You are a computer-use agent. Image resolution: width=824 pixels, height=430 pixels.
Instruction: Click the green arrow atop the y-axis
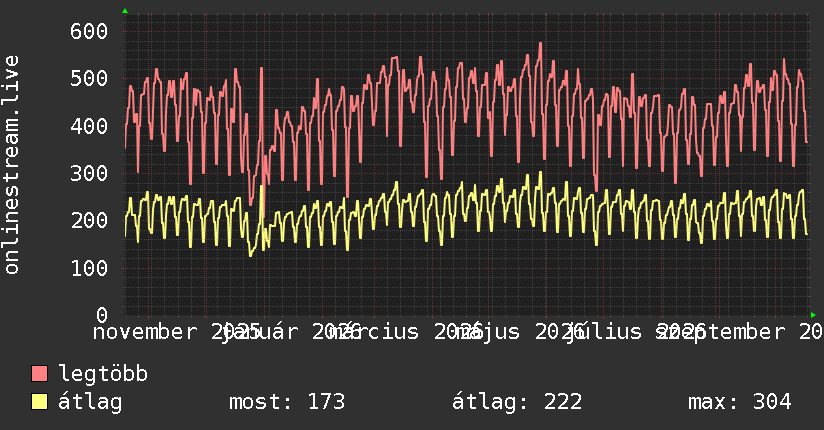(125, 11)
